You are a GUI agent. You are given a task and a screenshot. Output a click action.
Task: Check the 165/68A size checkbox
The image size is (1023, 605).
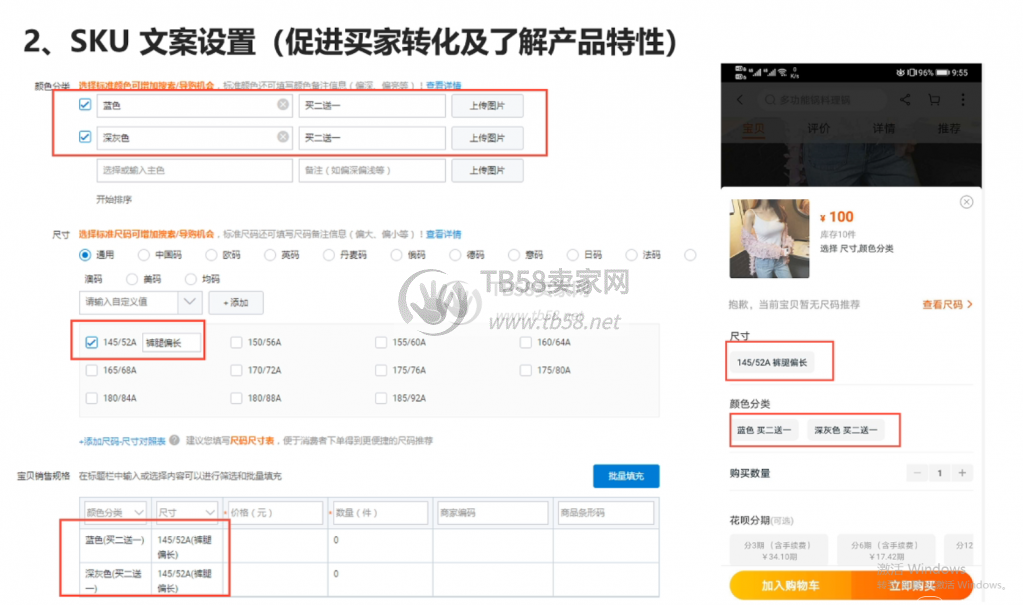point(91,370)
